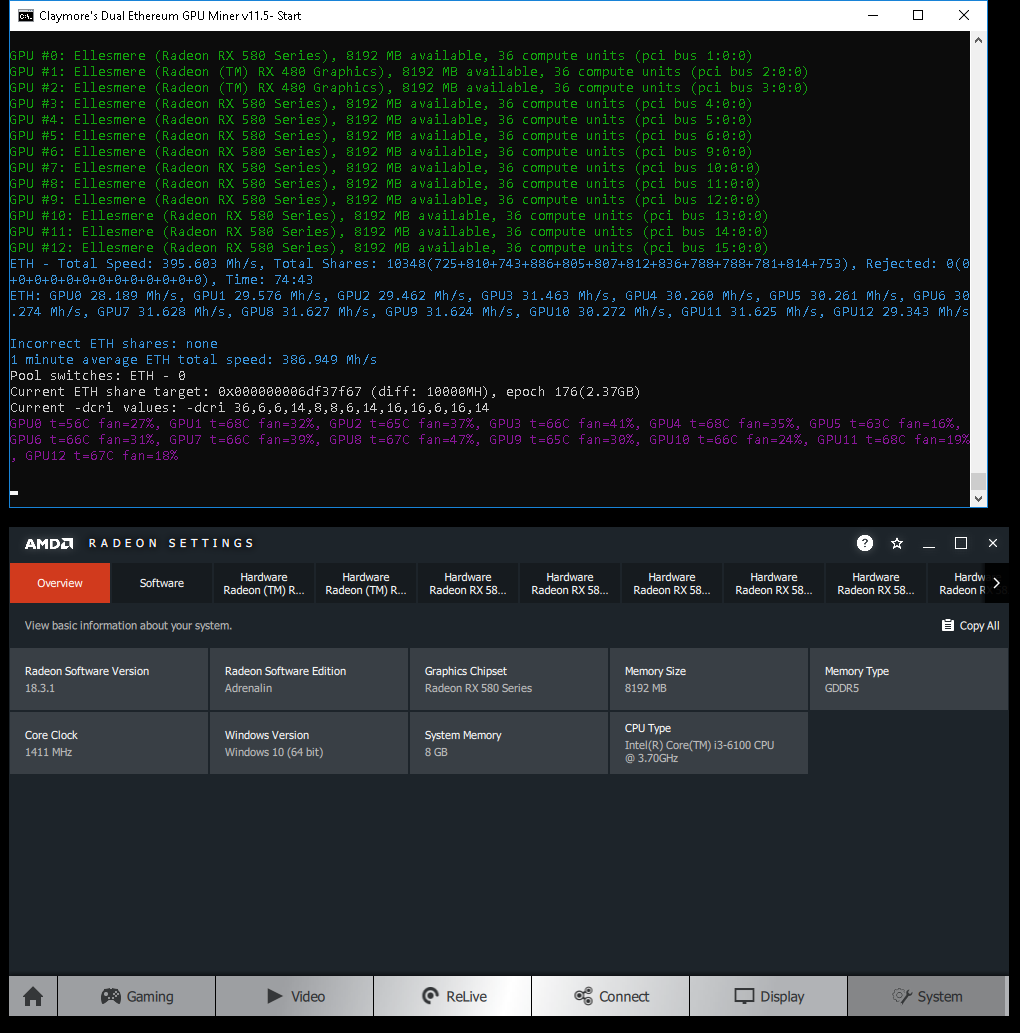Click the Radeon Software Edition Adrenalin tile
The height and width of the screenshot is (1033, 1020).
coord(309,679)
